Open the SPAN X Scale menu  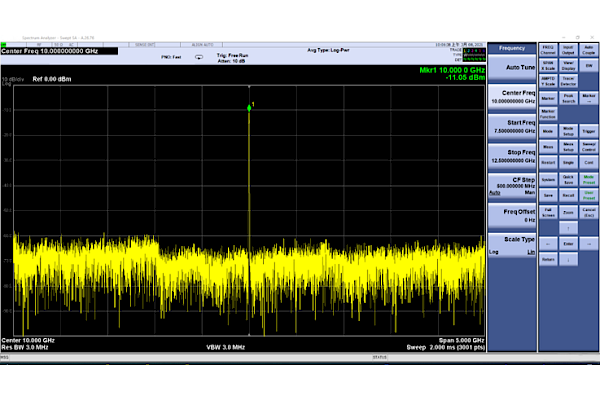click(548, 66)
